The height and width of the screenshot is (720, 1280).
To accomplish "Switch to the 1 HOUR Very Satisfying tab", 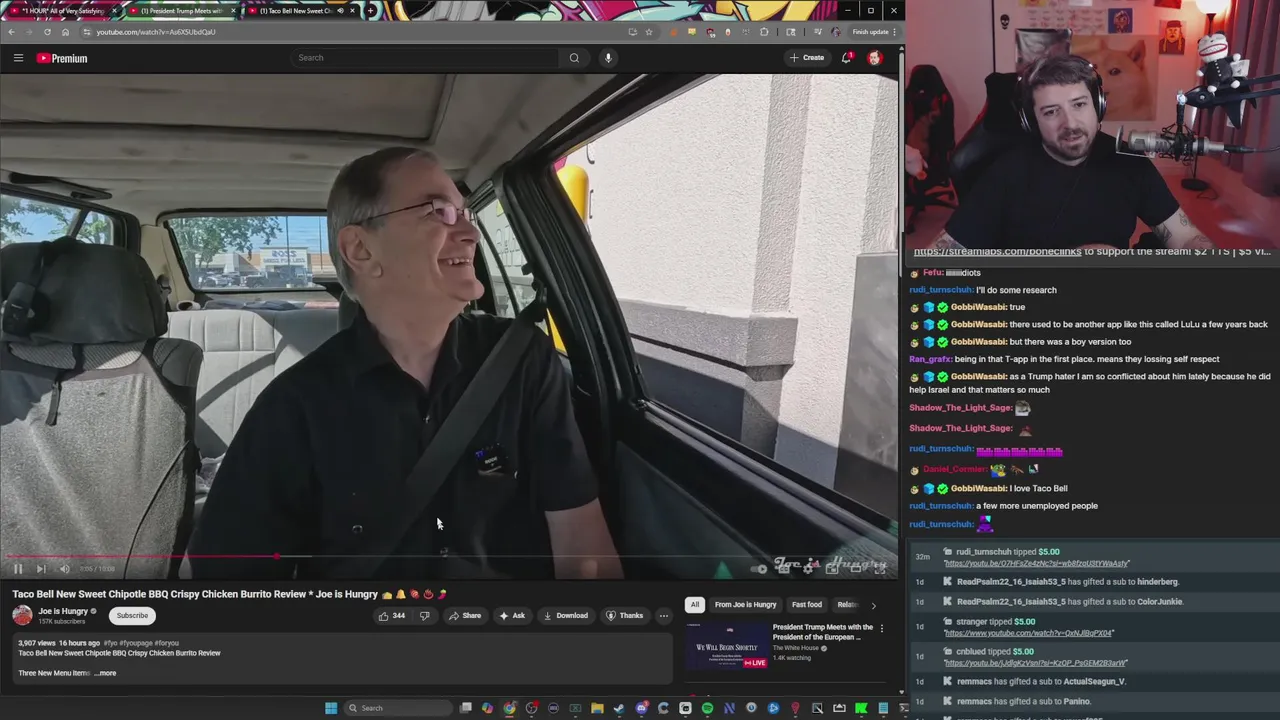I will coord(62,11).
